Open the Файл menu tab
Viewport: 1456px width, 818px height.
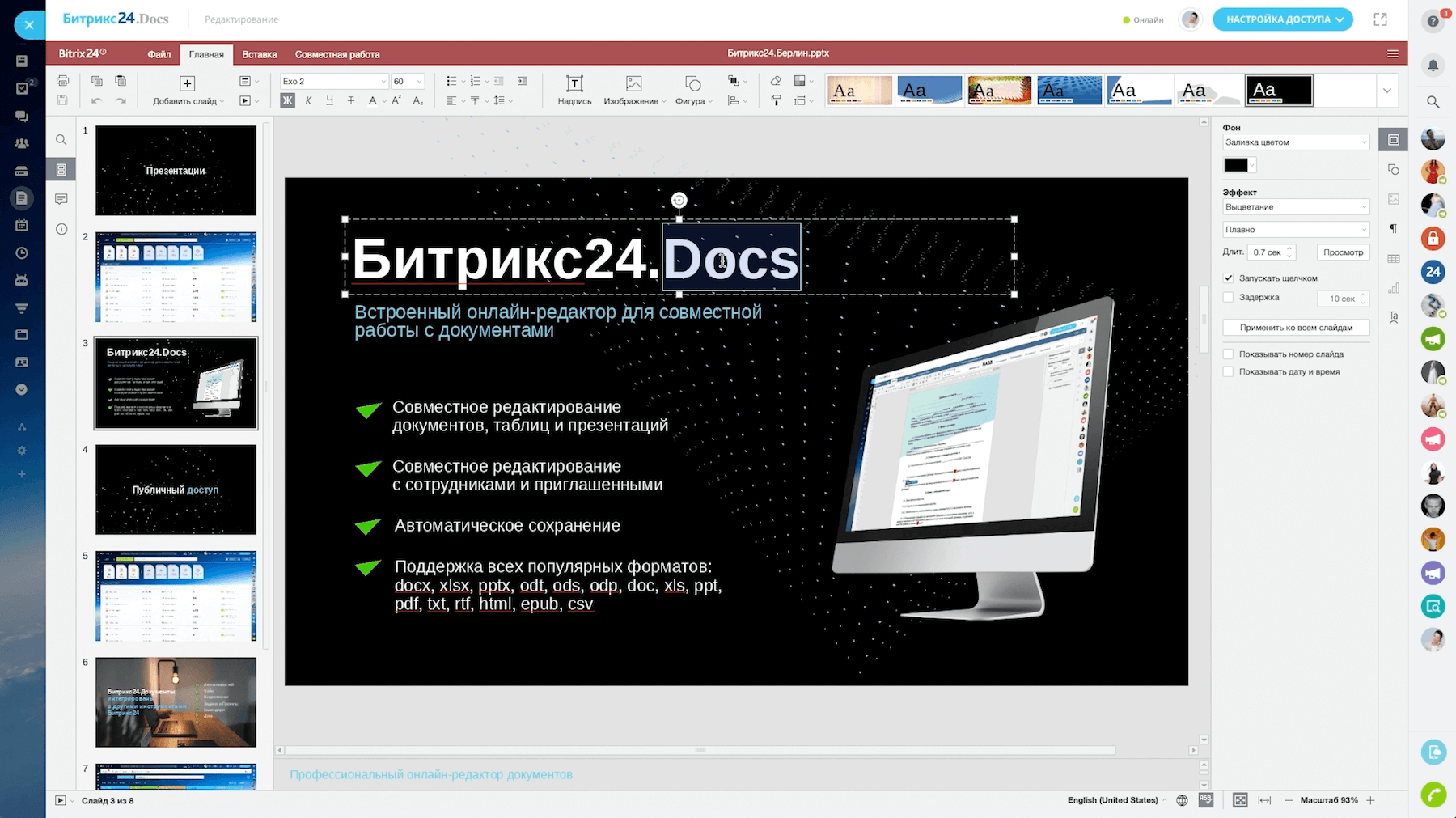159,54
